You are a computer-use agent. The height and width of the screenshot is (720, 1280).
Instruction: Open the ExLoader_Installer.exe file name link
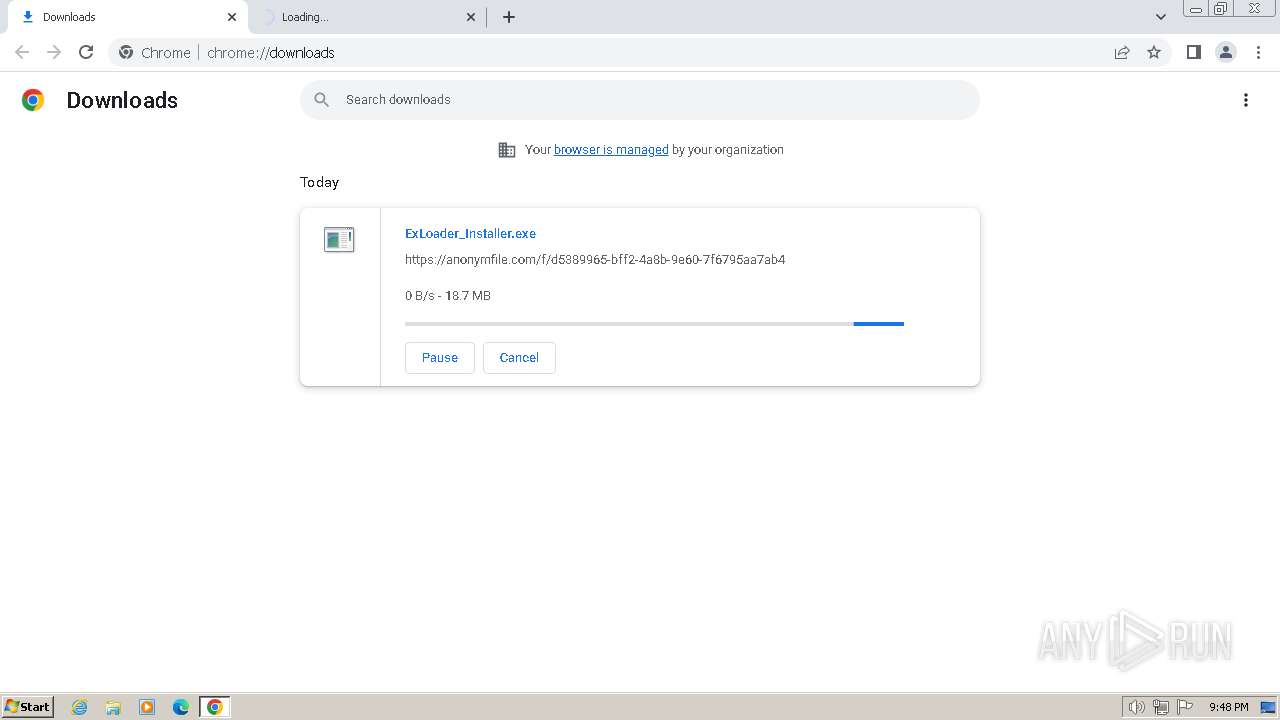pyautogui.click(x=470, y=233)
